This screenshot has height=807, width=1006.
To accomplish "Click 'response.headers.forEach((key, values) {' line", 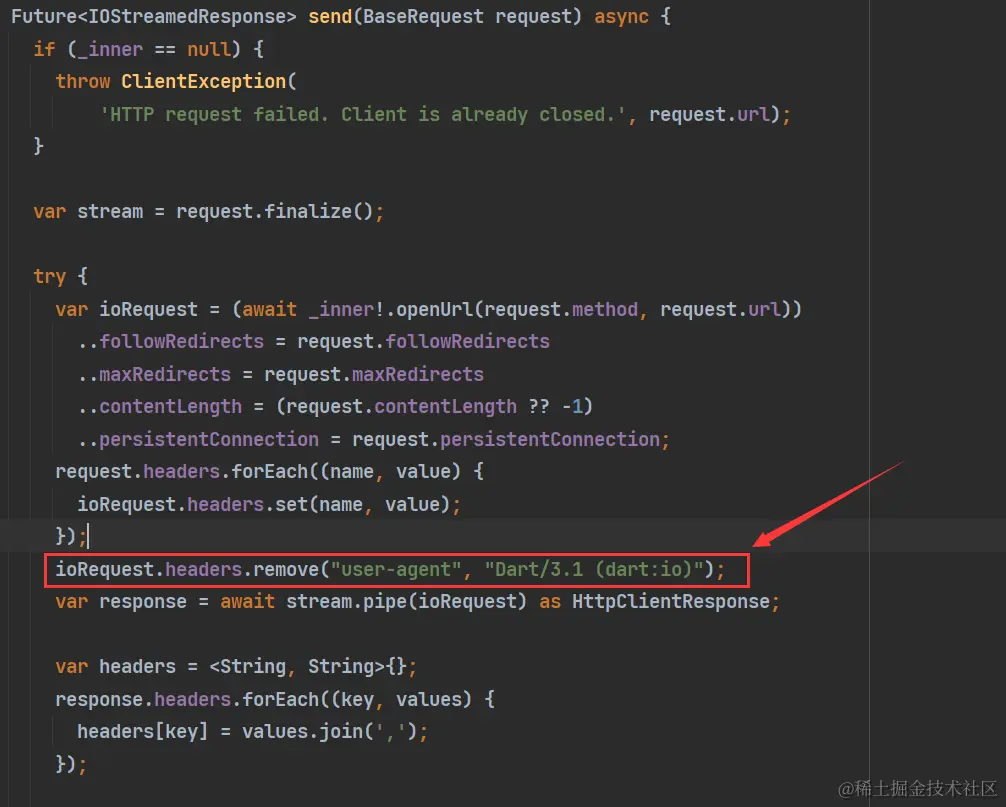I will 275,699.
